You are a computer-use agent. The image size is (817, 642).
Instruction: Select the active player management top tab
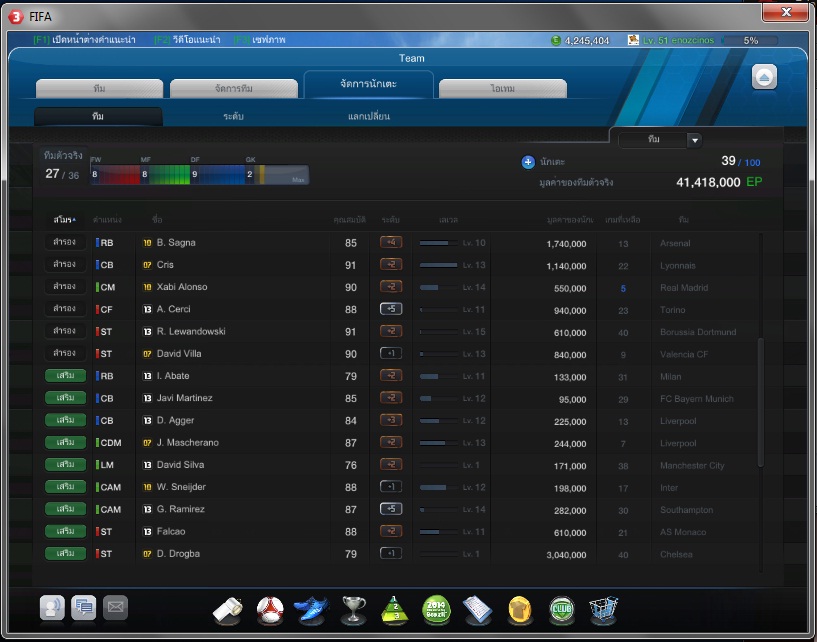368,84
